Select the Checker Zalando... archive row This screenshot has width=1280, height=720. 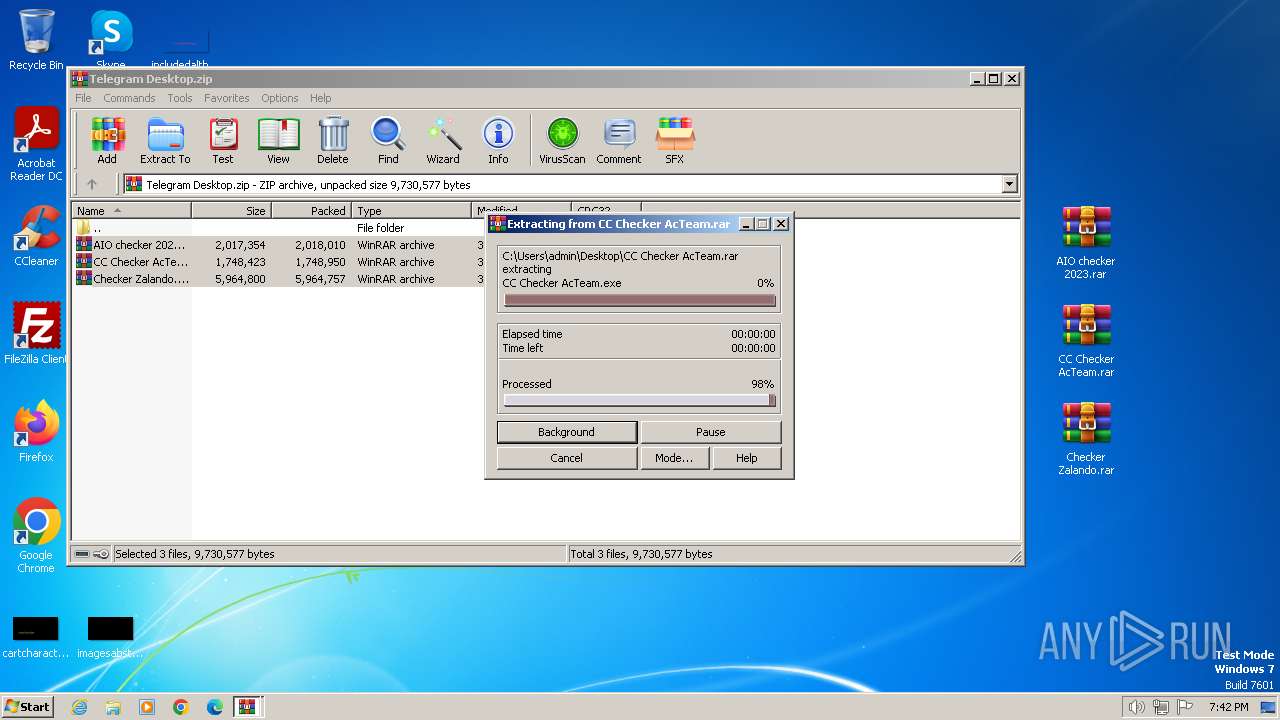tap(280, 279)
